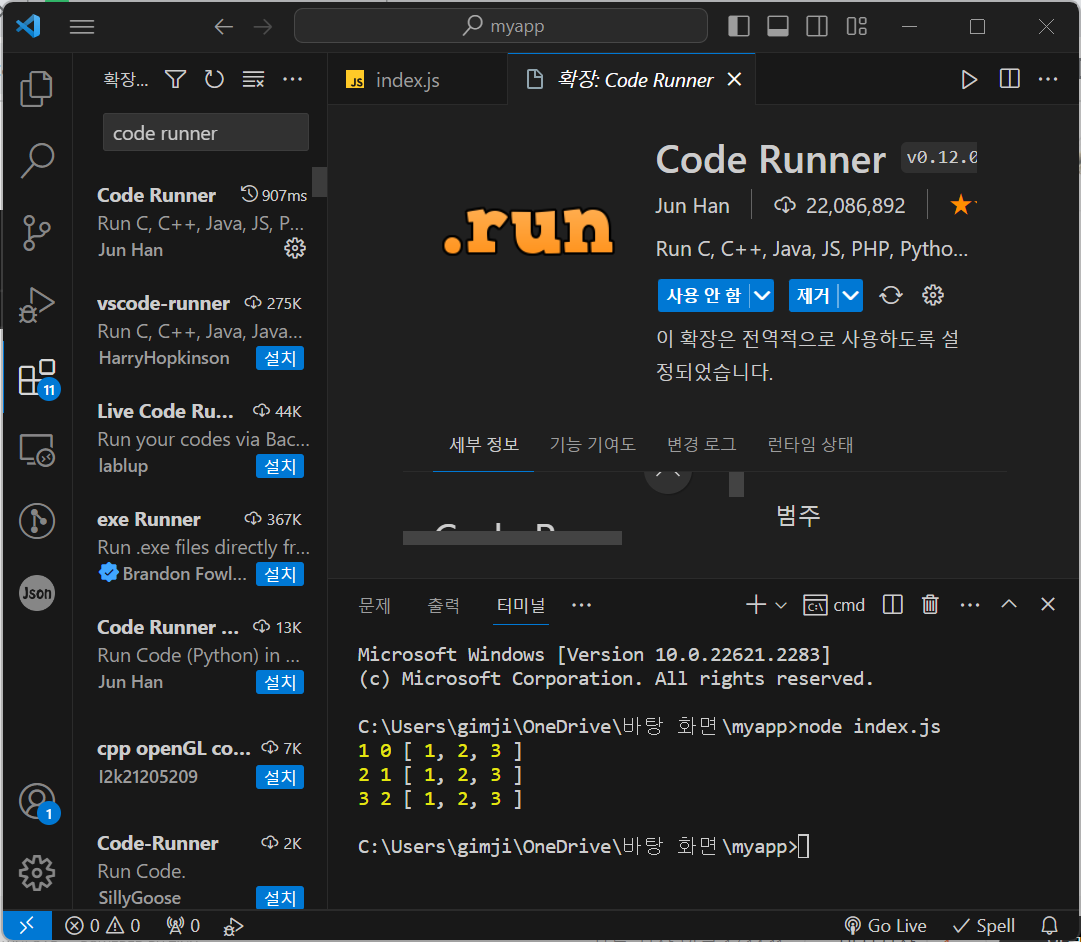The image size is (1081, 942).
Task: Open the Source Control view
Action: [37, 232]
